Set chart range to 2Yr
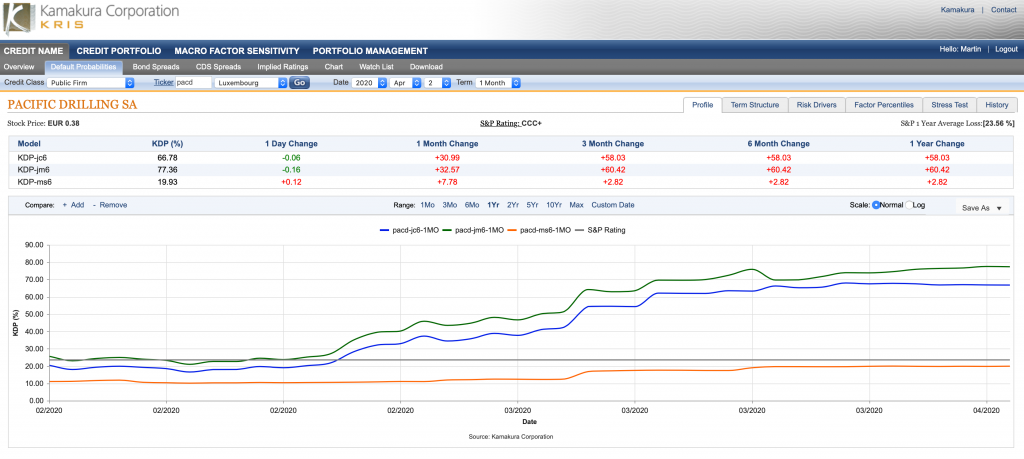The width and height of the screenshot is (1024, 459). [x=513, y=205]
